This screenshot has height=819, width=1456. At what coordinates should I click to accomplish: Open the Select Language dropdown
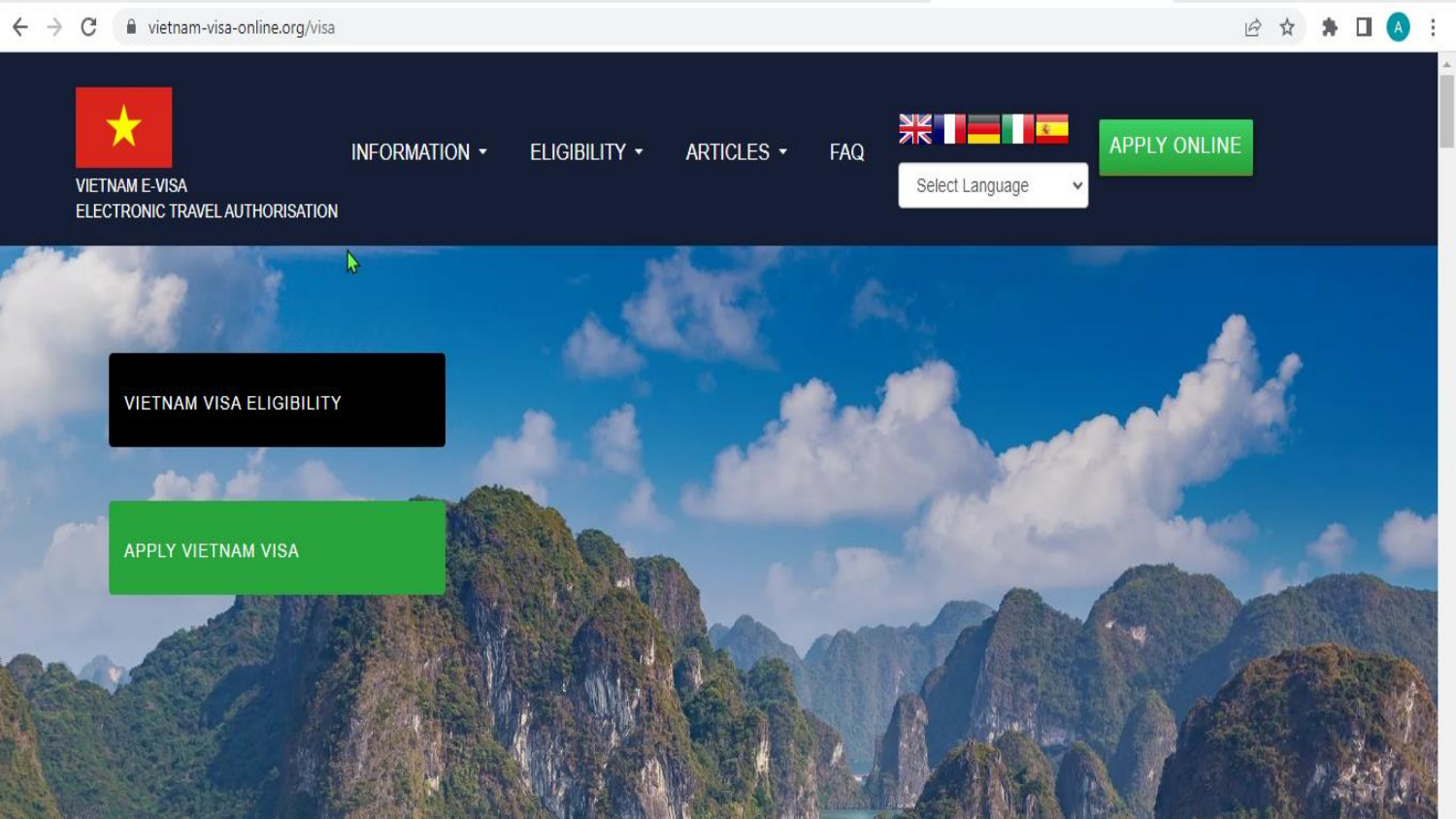[x=992, y=184]
